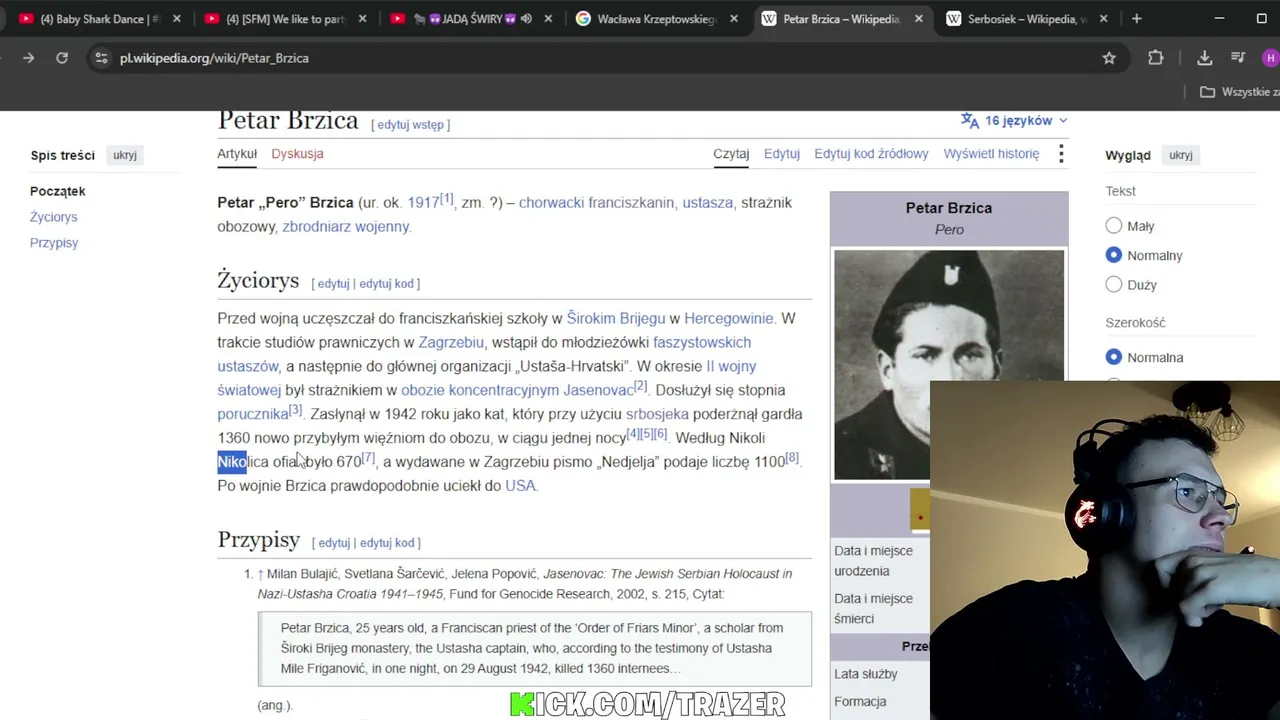Open the browser downloads panel
Screen dimensions: 1280x720
(x=1204, y=58)
